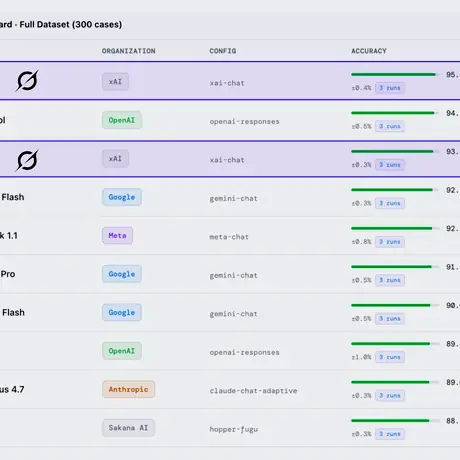This screenshot has height=460, width=460.
Task: Select the xAI badge in the first row
Action: pos(115,82)
